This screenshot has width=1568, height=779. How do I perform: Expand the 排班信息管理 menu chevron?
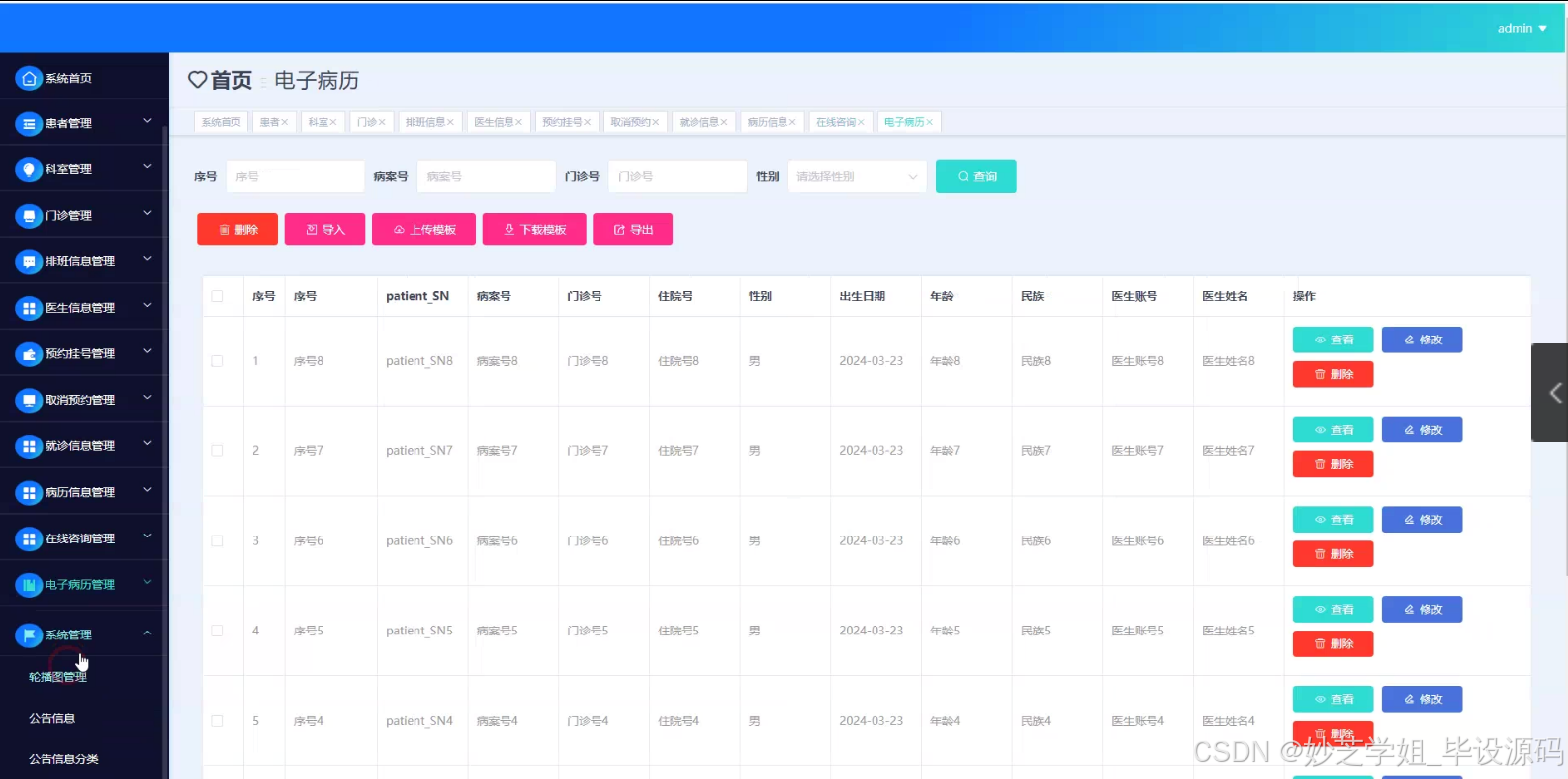click(147, 259)
